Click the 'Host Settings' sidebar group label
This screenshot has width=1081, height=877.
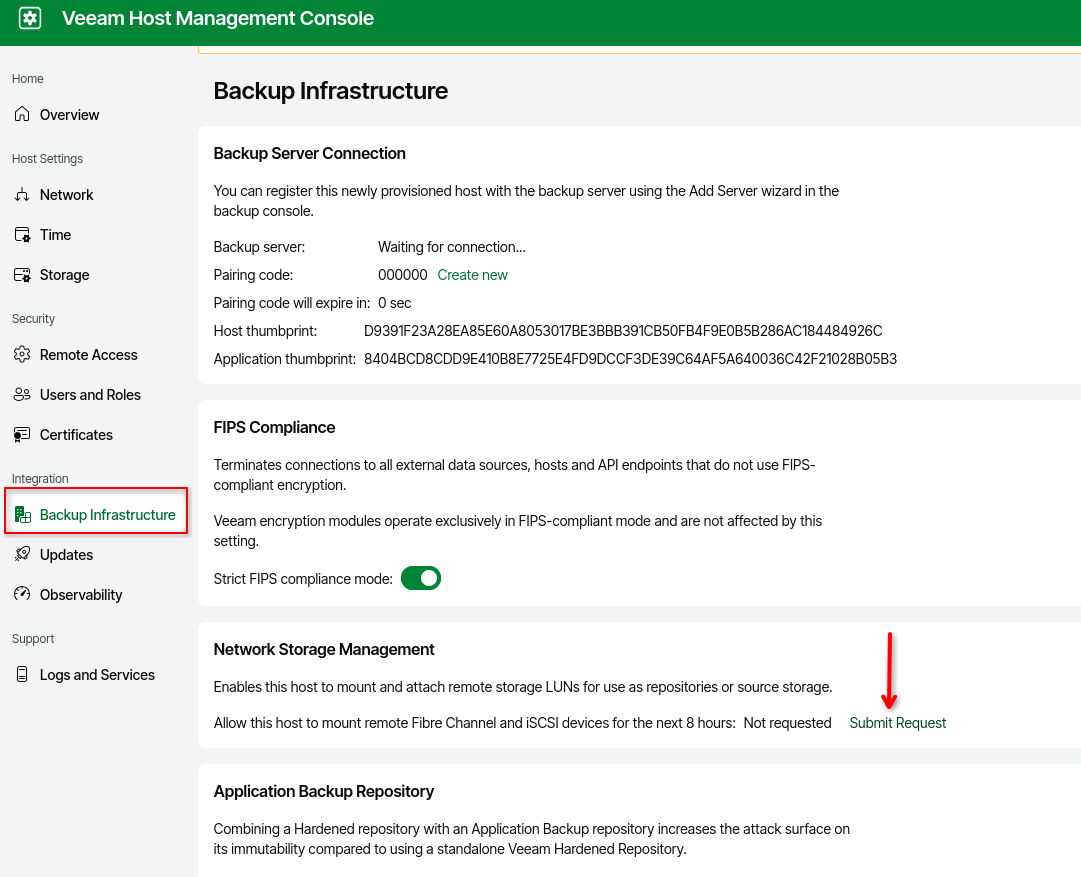(47, 159)
